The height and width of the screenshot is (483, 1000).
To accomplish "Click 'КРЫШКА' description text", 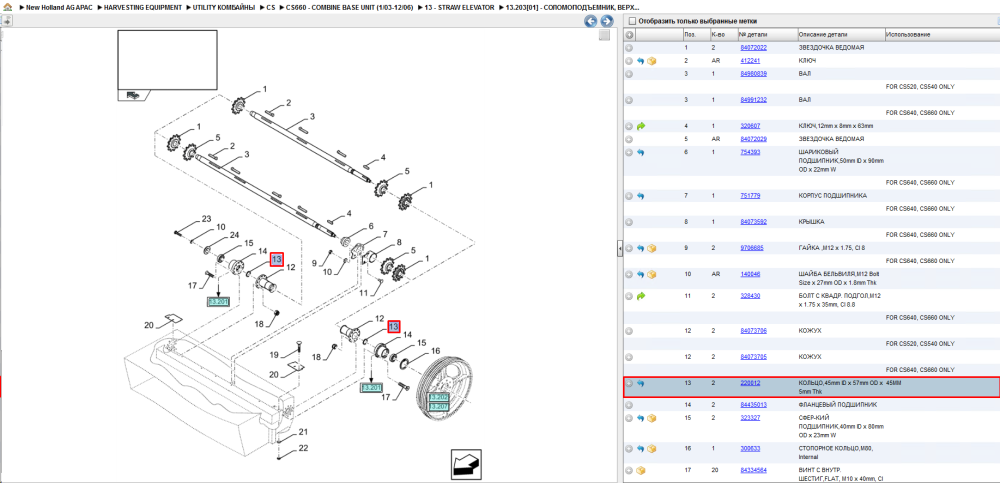I will tap(811, 222).
